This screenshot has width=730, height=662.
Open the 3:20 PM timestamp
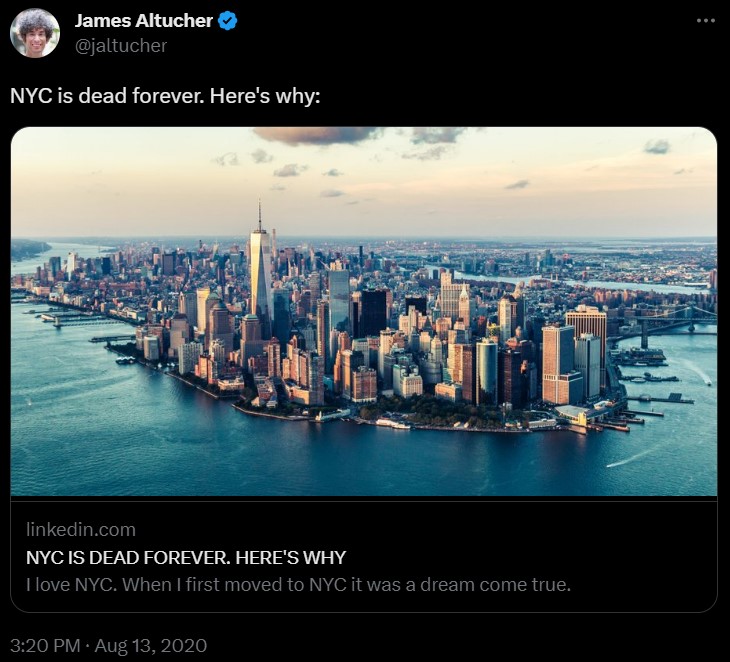pos(45,646)
